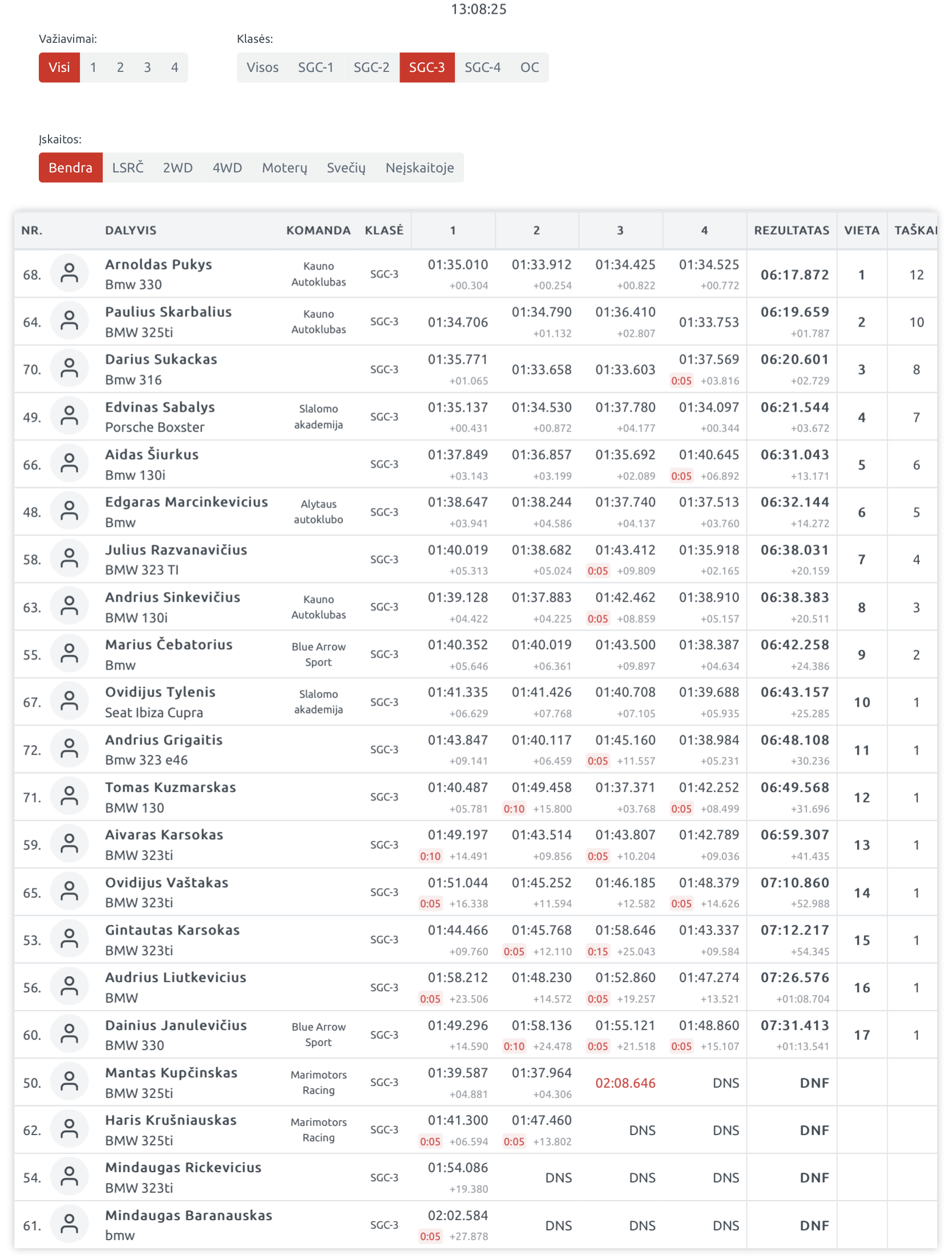Select run 2 filter
Screen dimensions: 952x1256
[120, 67]
